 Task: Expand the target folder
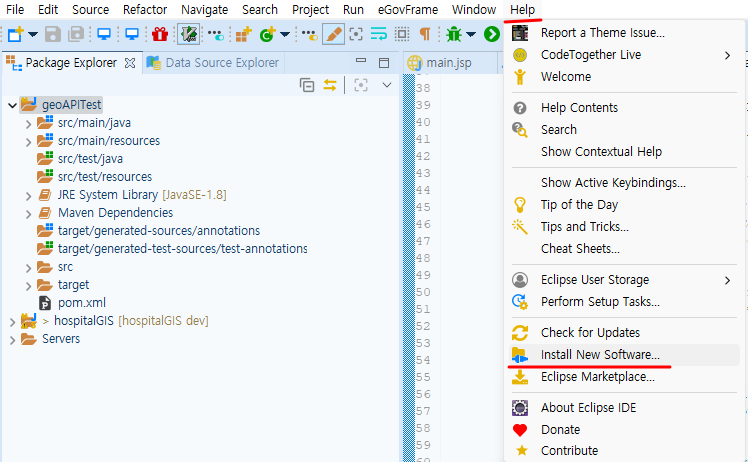(28, 286)
